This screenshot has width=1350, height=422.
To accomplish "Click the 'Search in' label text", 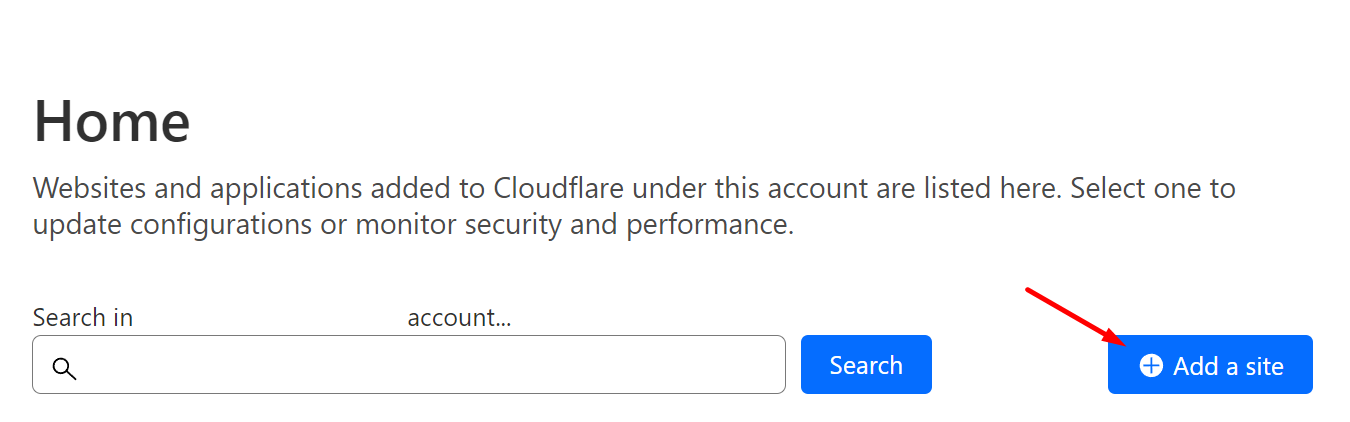I will pyautogui.click(x=83, y=317).
